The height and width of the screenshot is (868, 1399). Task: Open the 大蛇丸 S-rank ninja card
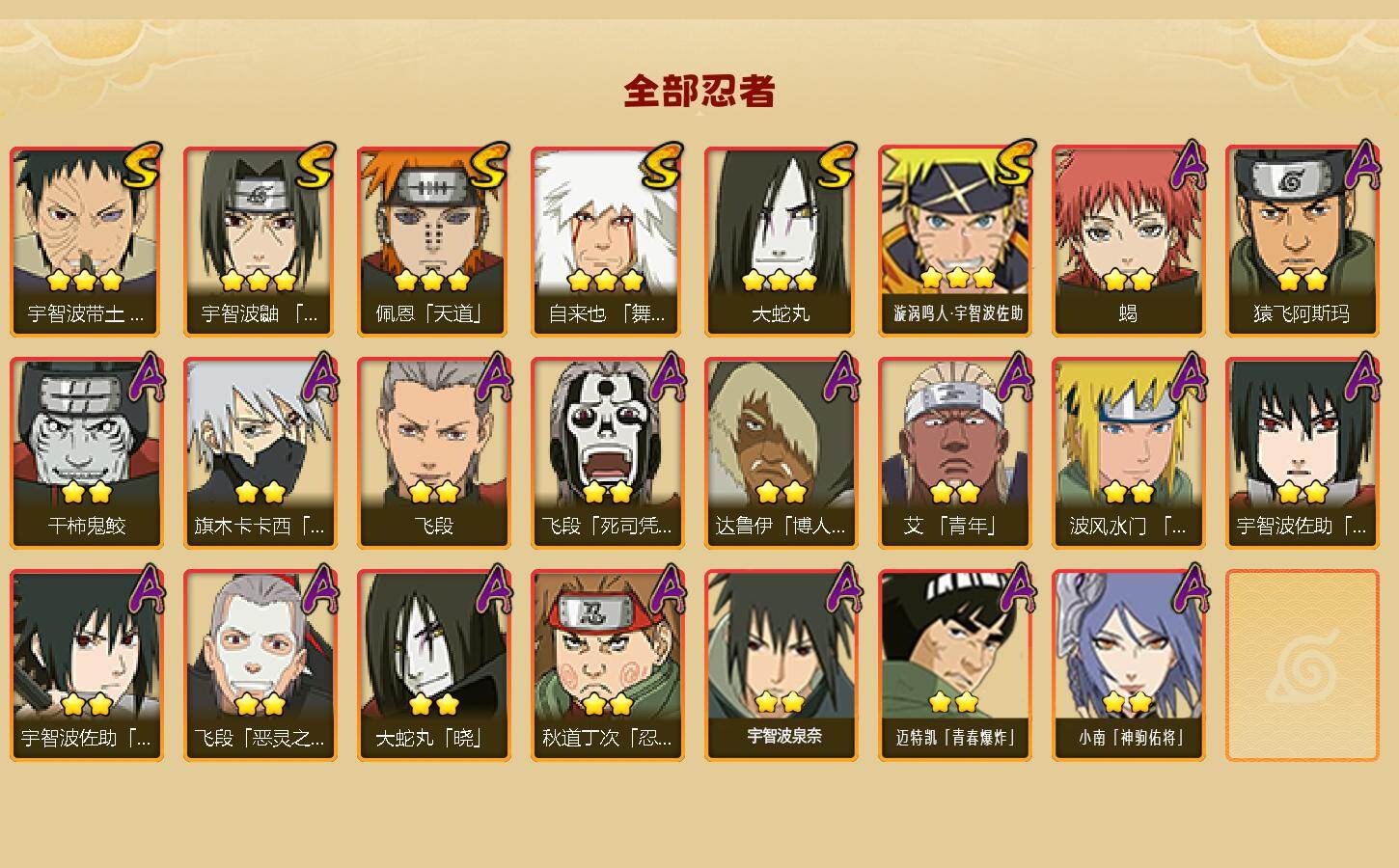tap(781, 241)
